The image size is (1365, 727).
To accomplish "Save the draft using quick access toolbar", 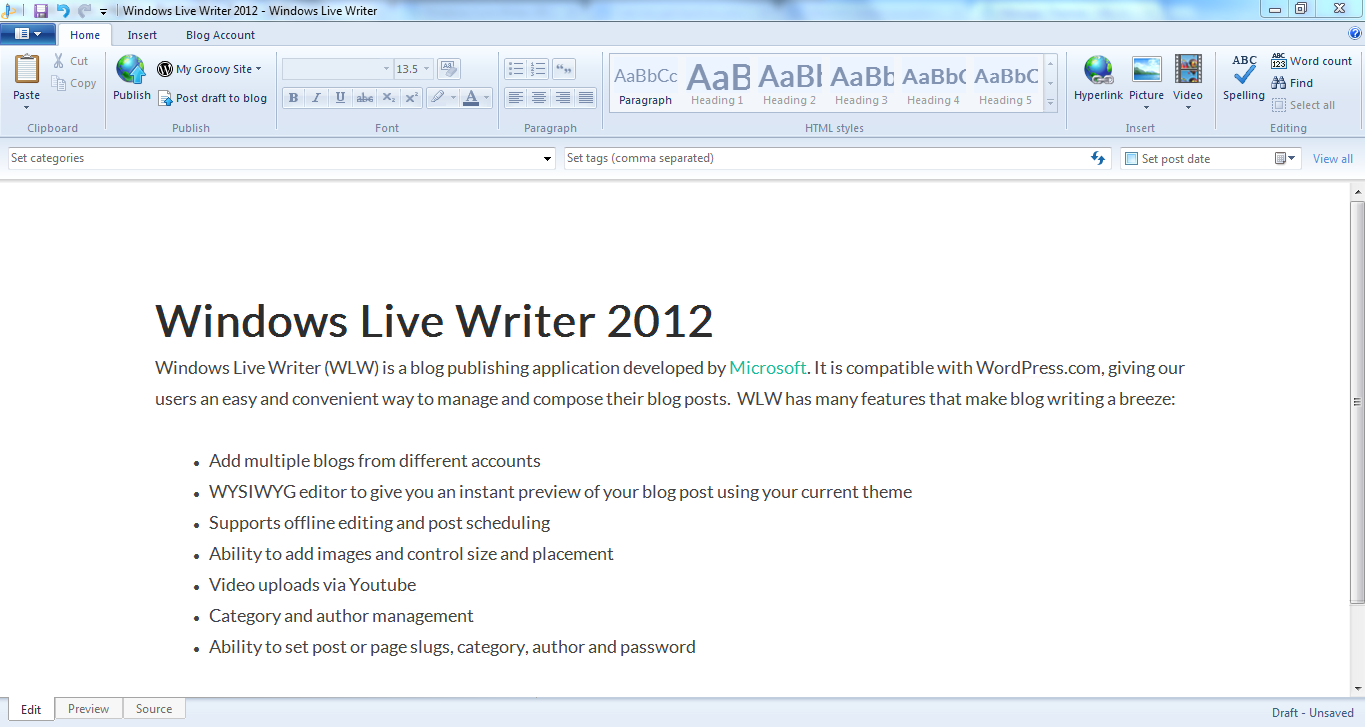I will [39, 10].
